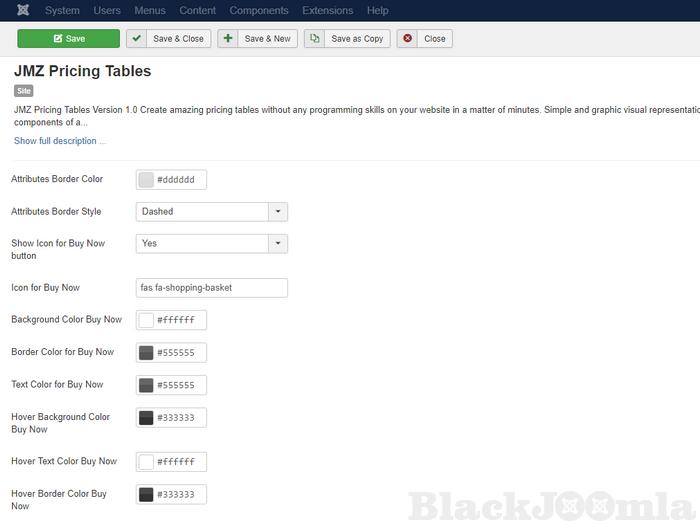This screenshot has width=700, height=526.
Task: Click the green Save button
Action: tap(68, 39)
